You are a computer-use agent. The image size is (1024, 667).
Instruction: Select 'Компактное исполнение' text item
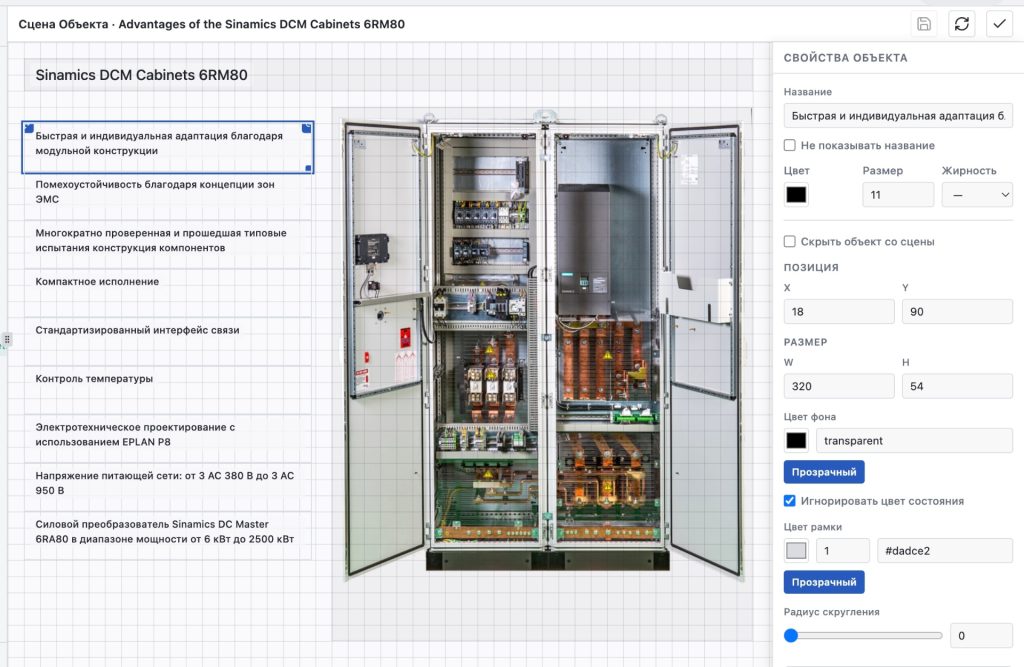coord(97,282)
